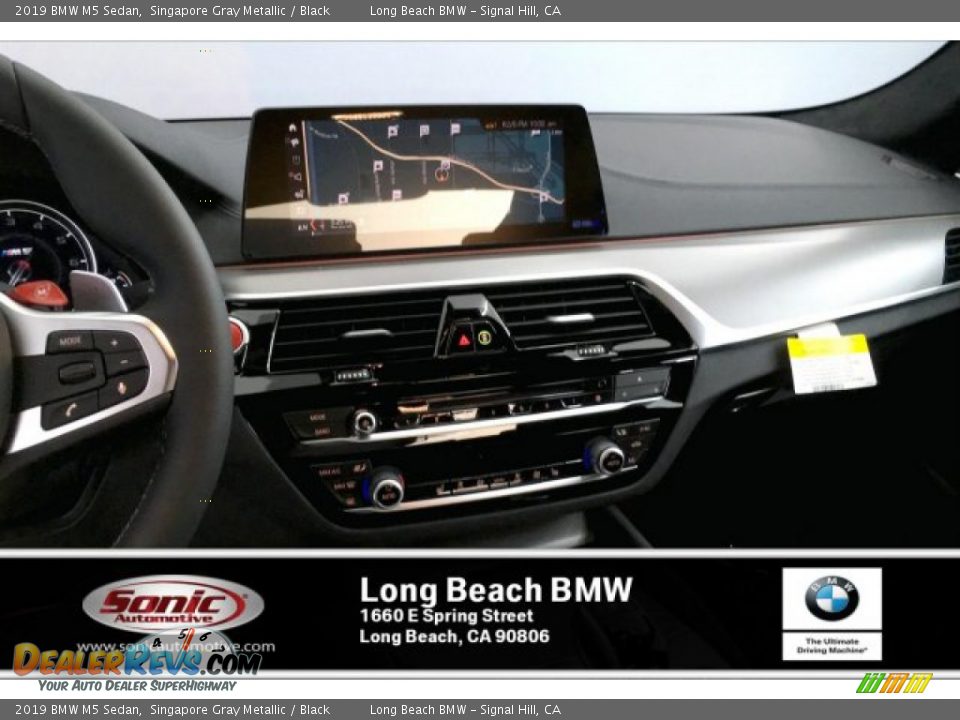Viewport: 960px width, 720px height.
Task: Click the yellow window sticker on dashboard
Action: click(x=830, y=362)
